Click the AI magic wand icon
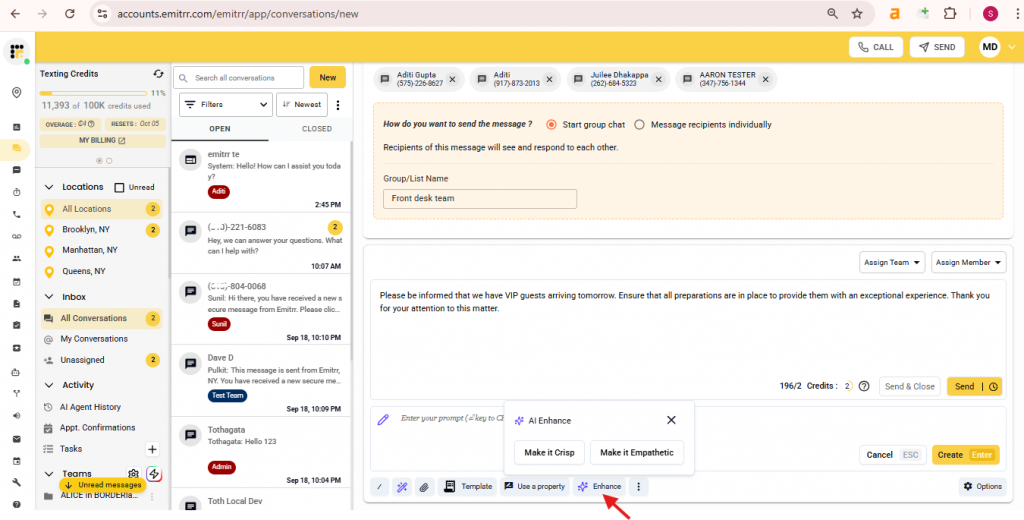Viewport: 1024px width, 520px height. pyautogui.click(x=401, y=487)
